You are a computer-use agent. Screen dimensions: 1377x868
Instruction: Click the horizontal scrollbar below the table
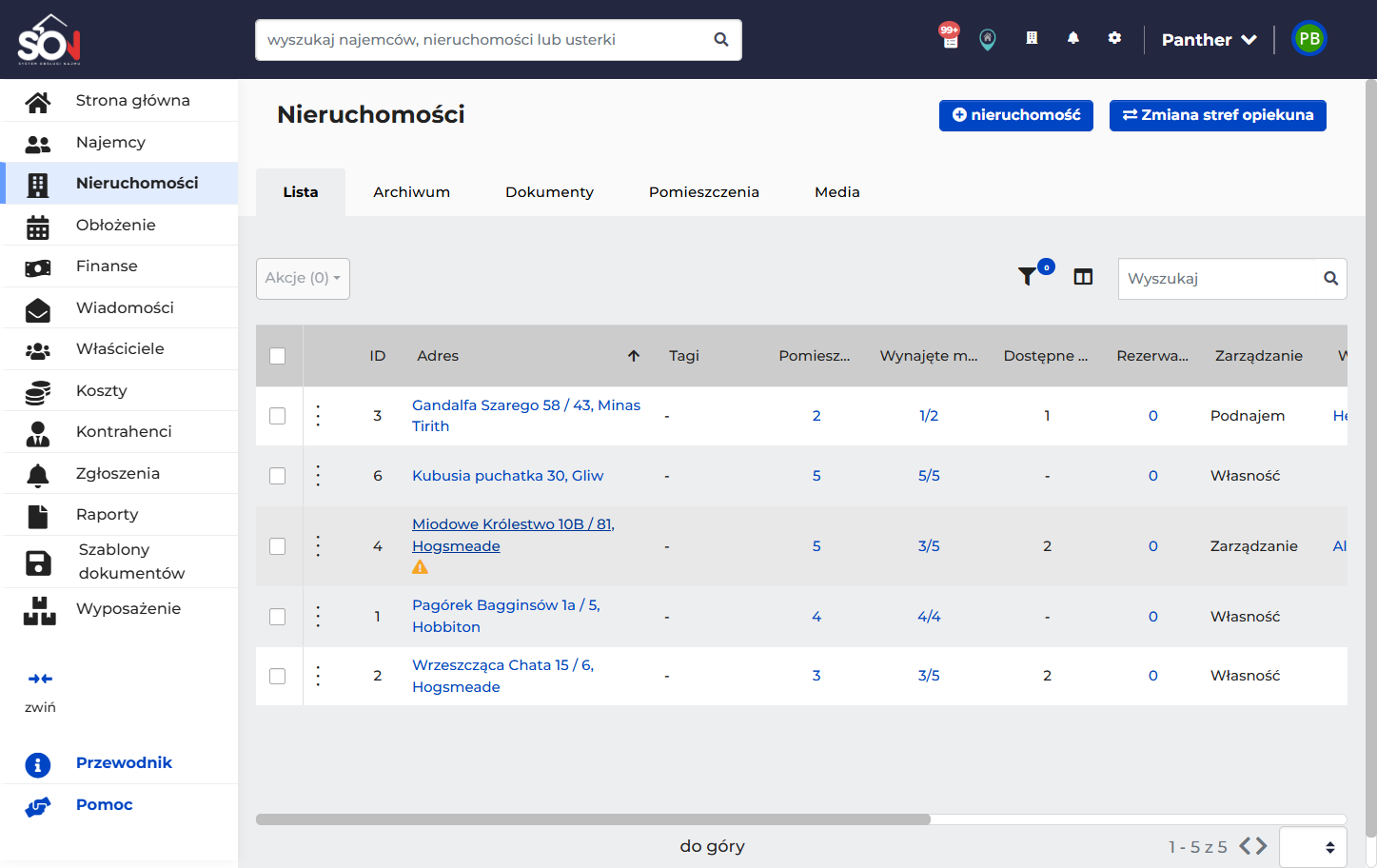tap(593, 819)
